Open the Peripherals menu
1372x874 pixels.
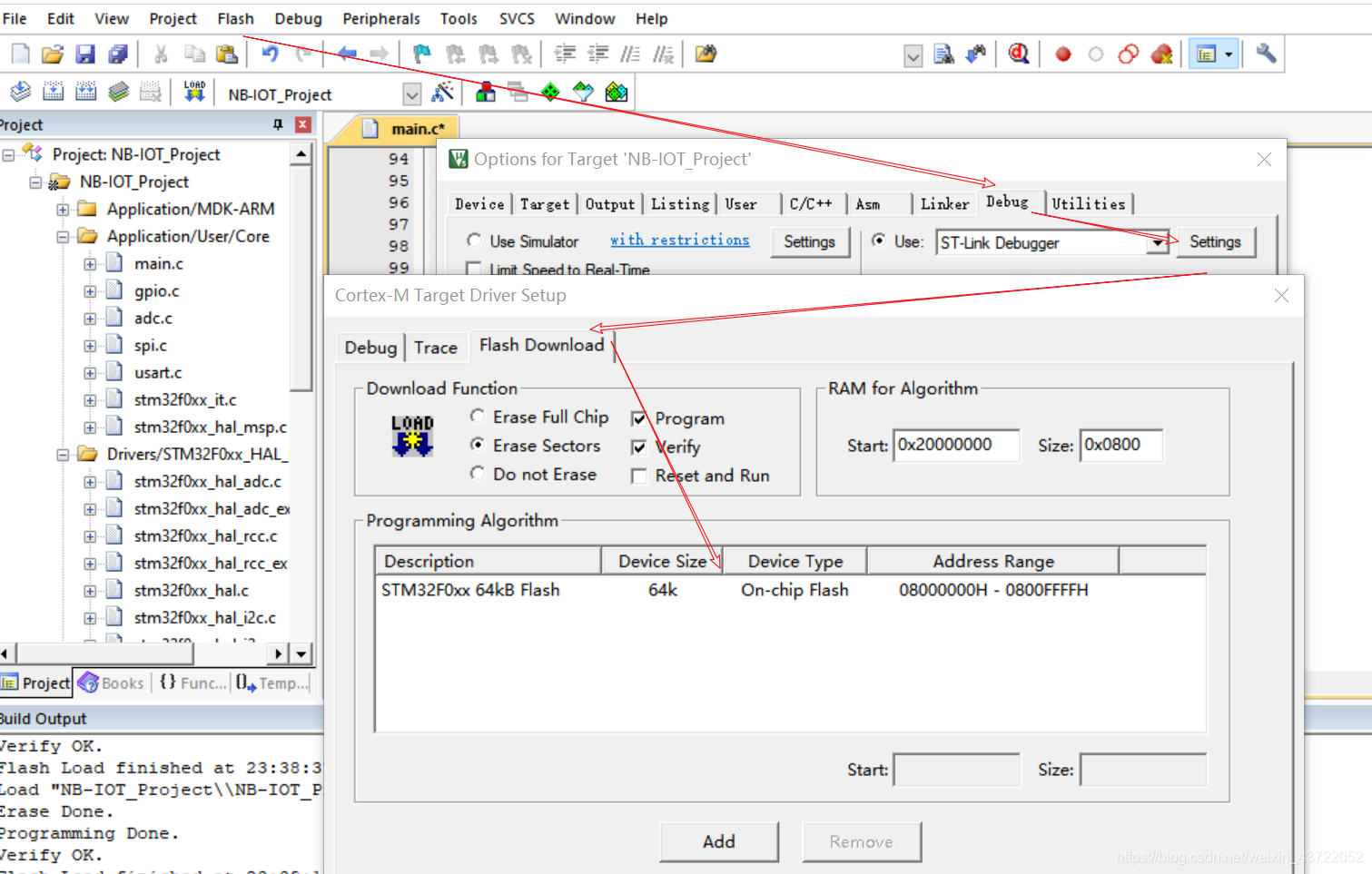[380, 18]
